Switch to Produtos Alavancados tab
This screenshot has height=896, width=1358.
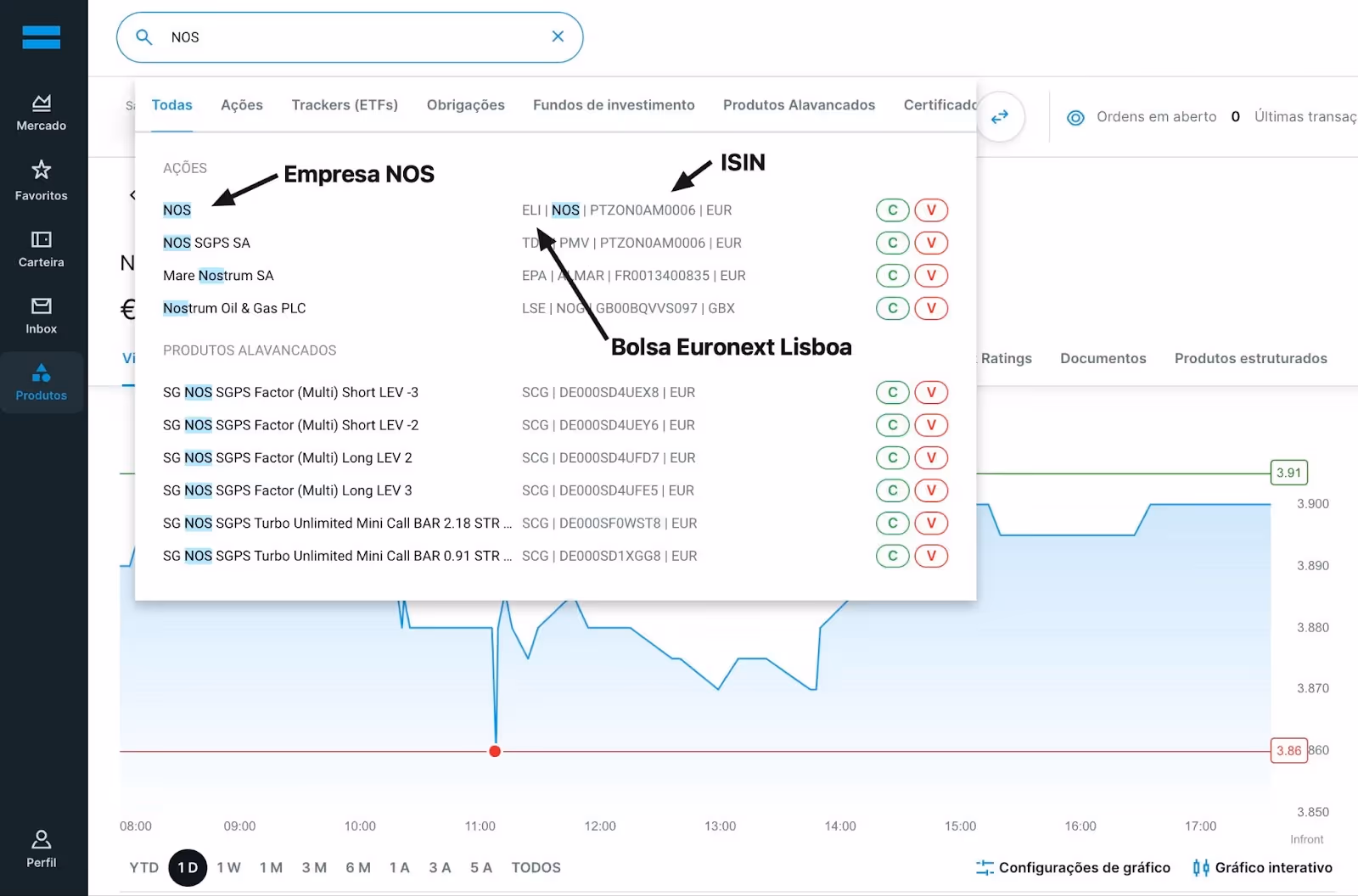(799, 105)
